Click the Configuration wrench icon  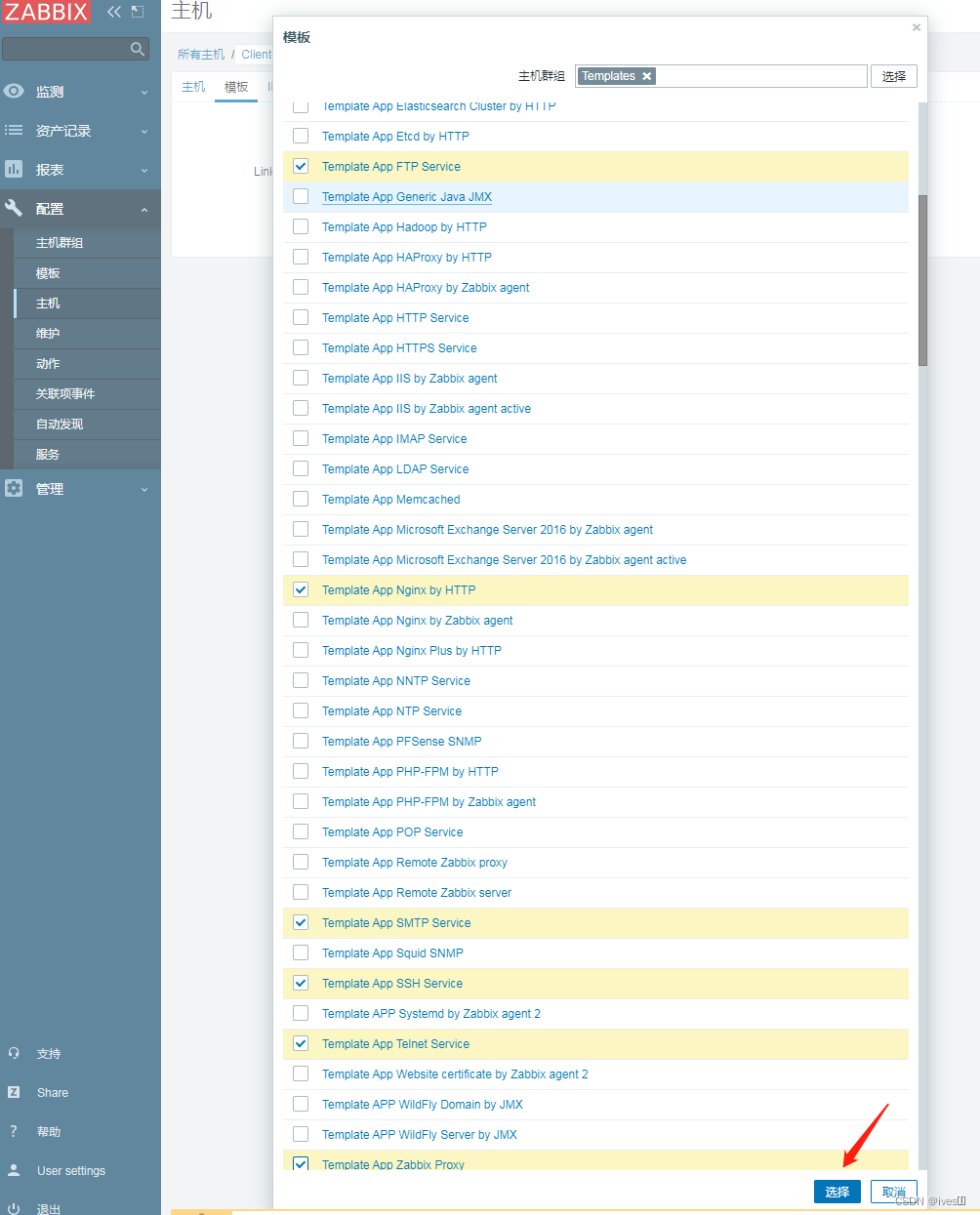[x=14, y=208]
